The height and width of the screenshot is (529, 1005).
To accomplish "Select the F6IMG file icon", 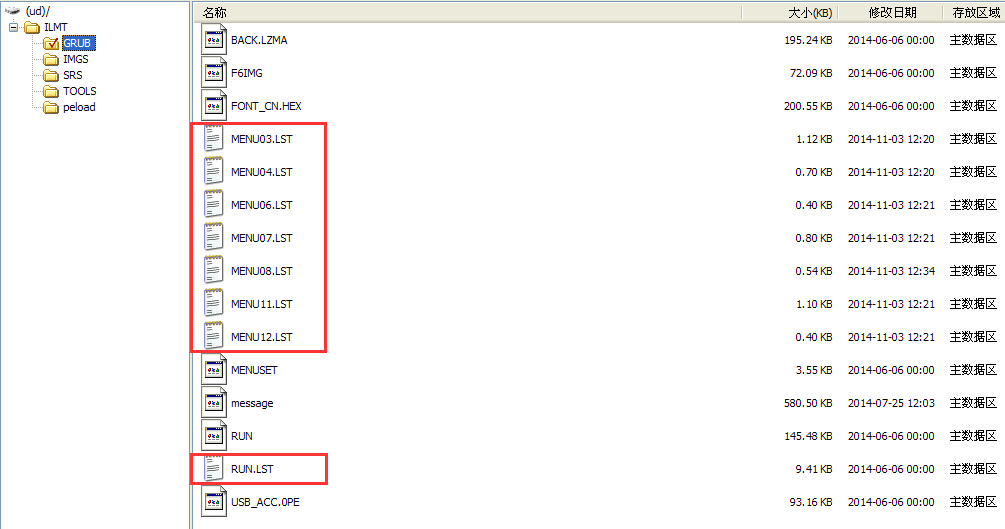I will [213, 72].
